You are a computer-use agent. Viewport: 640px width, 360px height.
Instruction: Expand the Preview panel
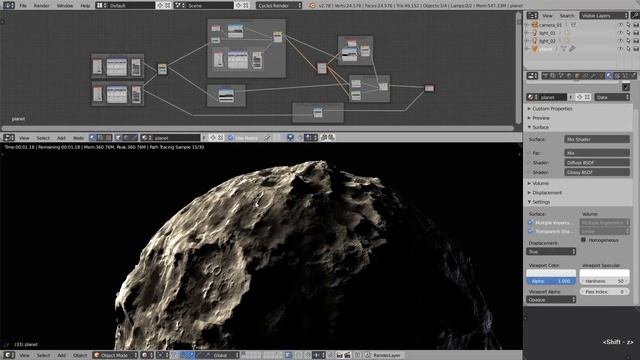(x=539, y=118)
